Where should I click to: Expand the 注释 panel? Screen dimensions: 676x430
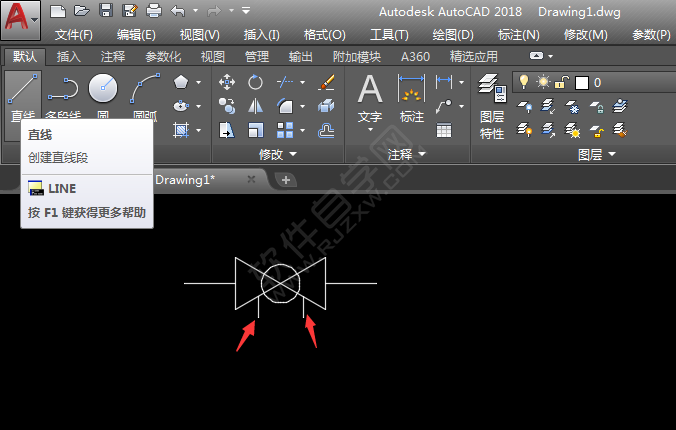[407, 154]
